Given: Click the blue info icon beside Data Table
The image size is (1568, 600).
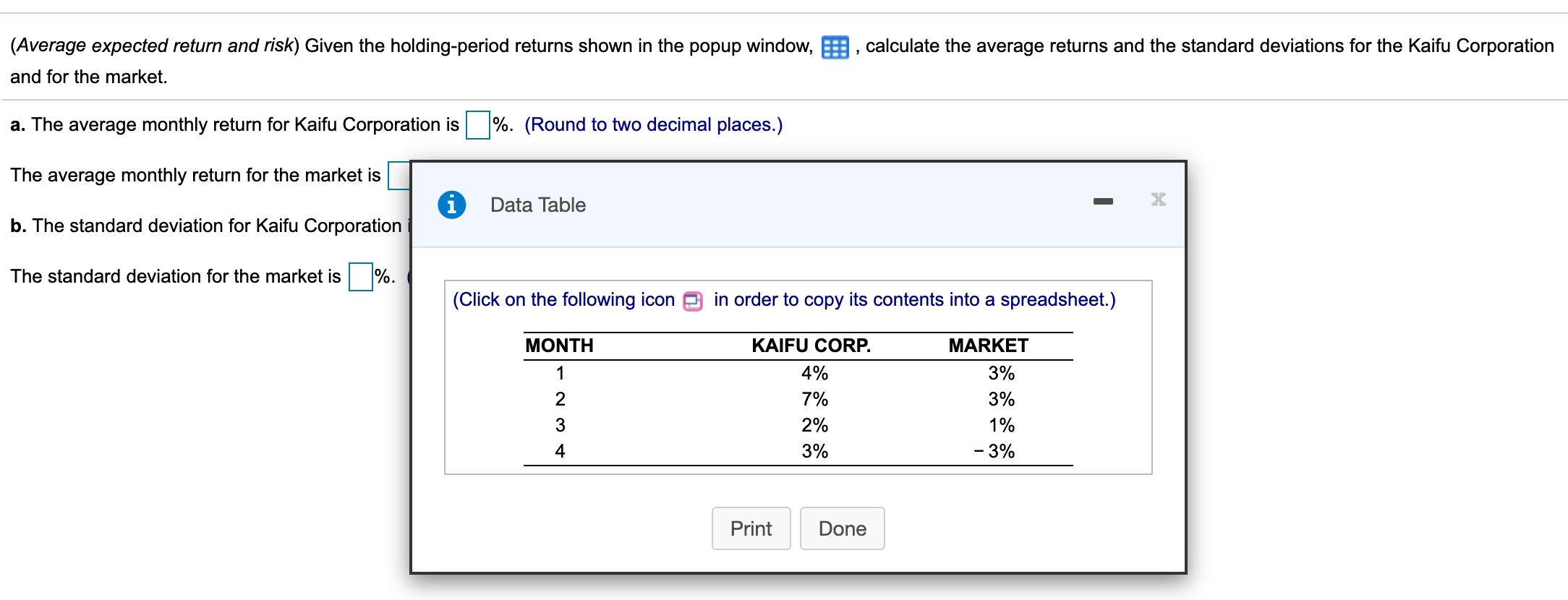Looking at the screenshot, I should click(452, 205).
